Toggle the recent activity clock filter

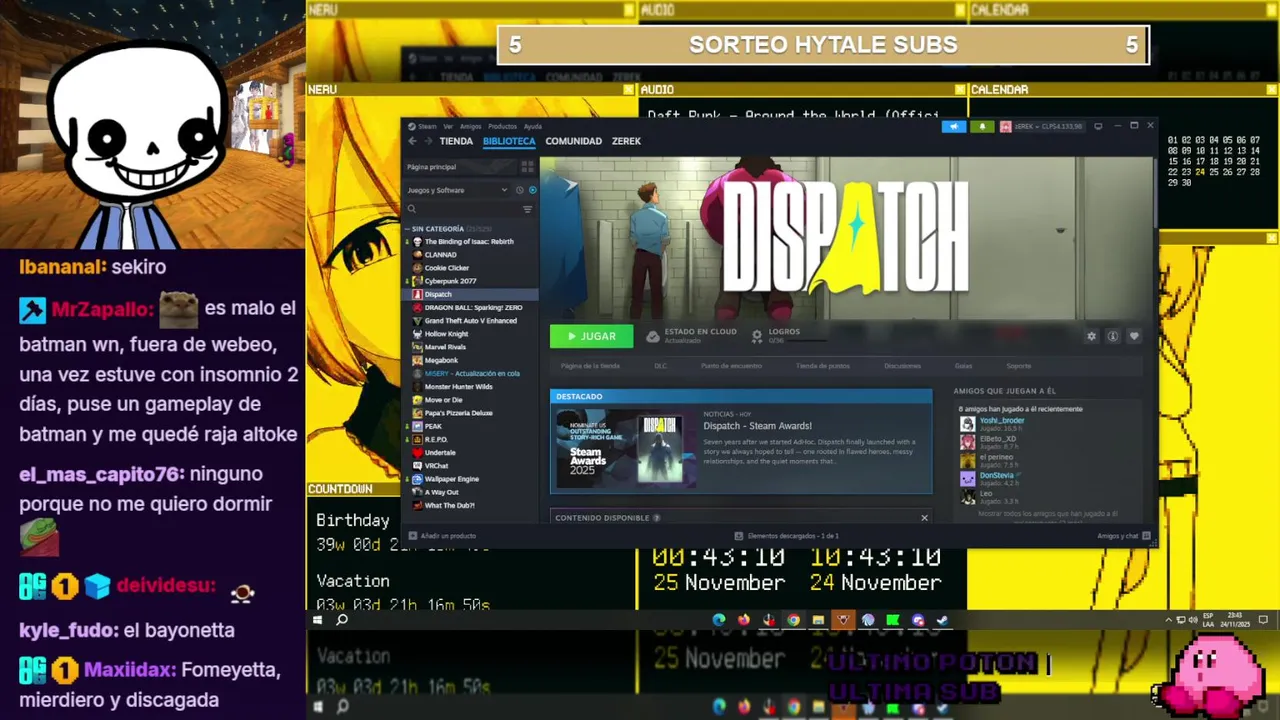[x=520, y=190]
